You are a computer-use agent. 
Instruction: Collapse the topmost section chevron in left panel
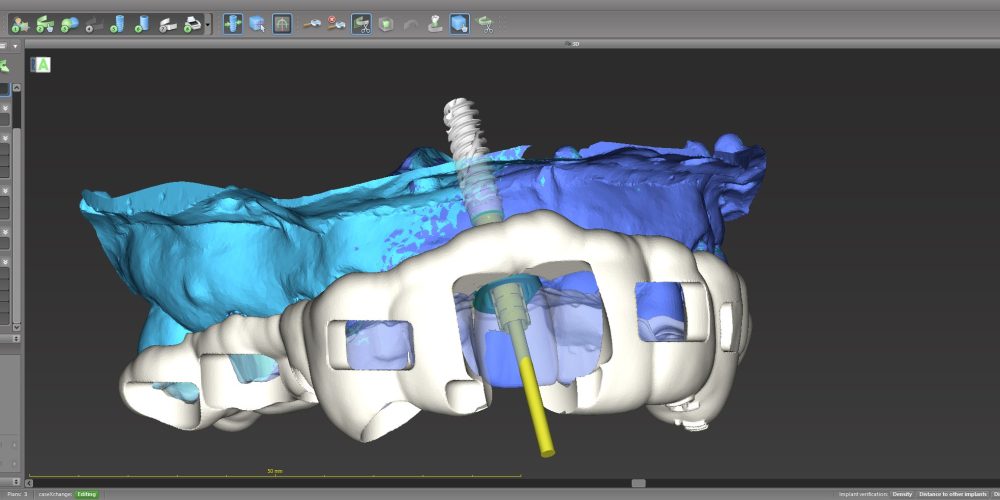[5, 106]
